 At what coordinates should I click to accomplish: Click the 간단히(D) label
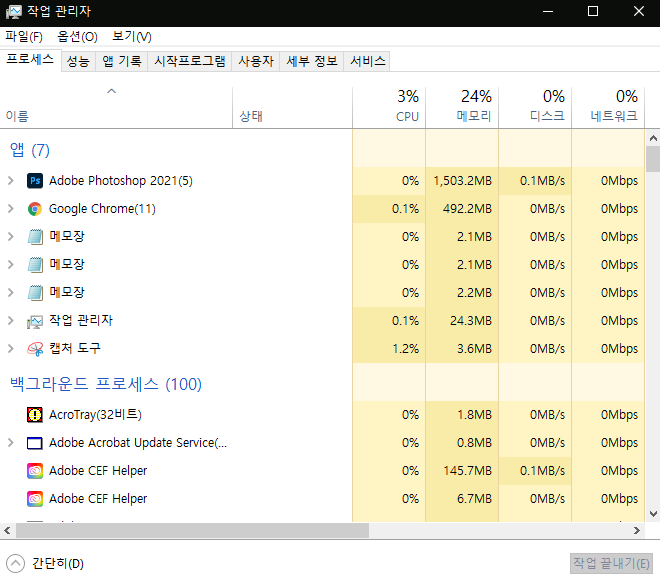[x=58, y=563]
